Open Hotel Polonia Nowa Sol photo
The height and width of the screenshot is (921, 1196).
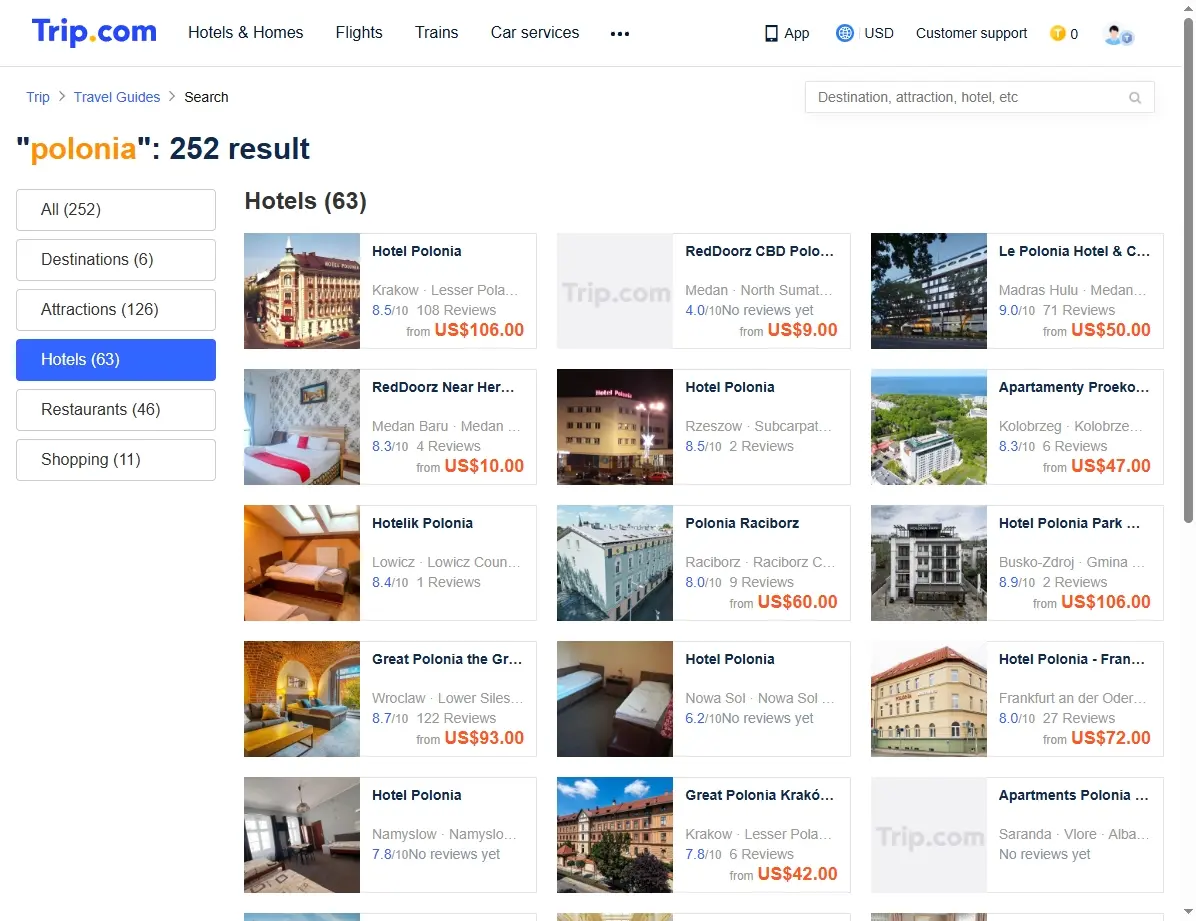click(615, 699)
